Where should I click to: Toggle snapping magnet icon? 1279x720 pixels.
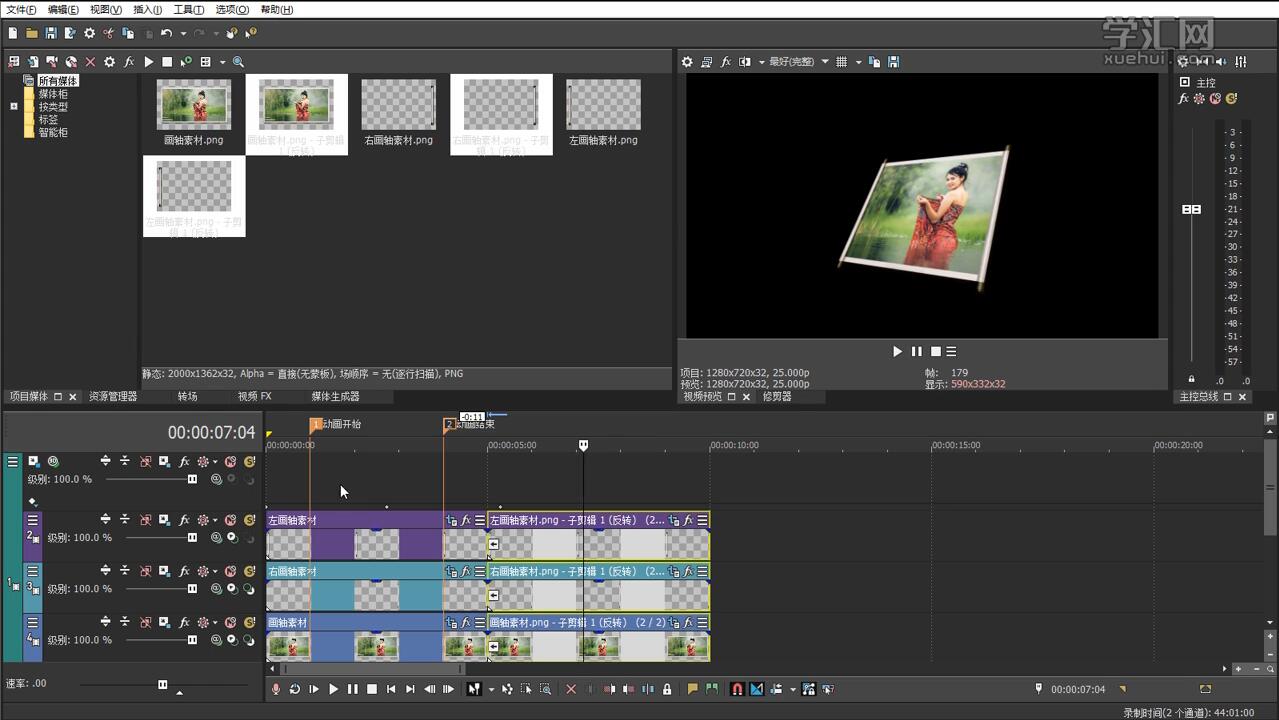pos(737,689)
